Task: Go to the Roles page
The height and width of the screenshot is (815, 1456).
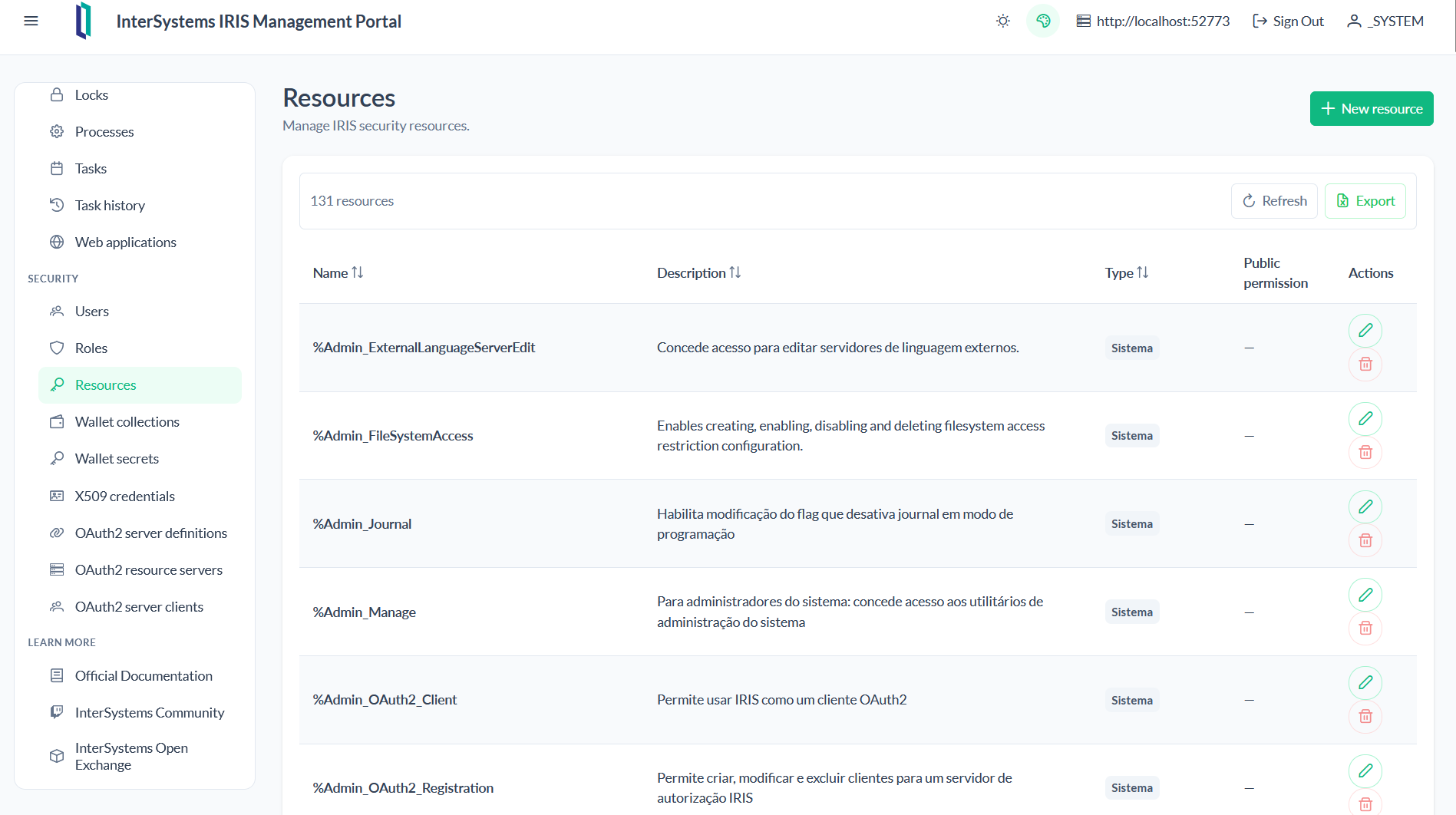Action: 140,348
